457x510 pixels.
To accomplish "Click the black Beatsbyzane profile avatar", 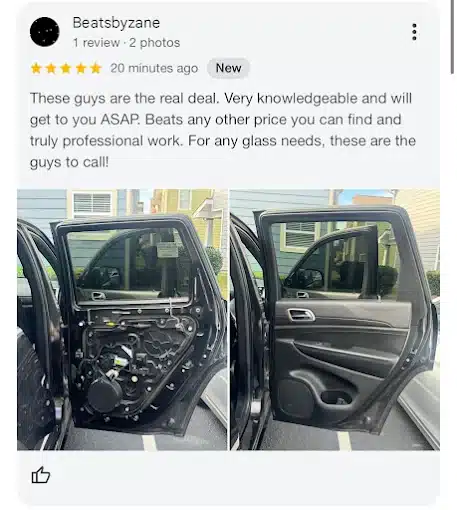I will (x=45, y=32).
